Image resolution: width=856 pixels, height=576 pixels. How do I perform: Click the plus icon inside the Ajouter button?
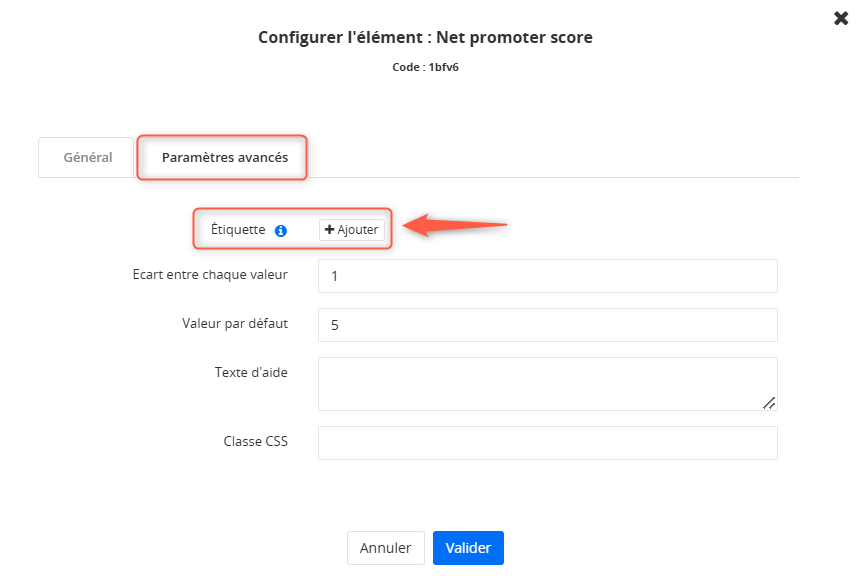329,229
